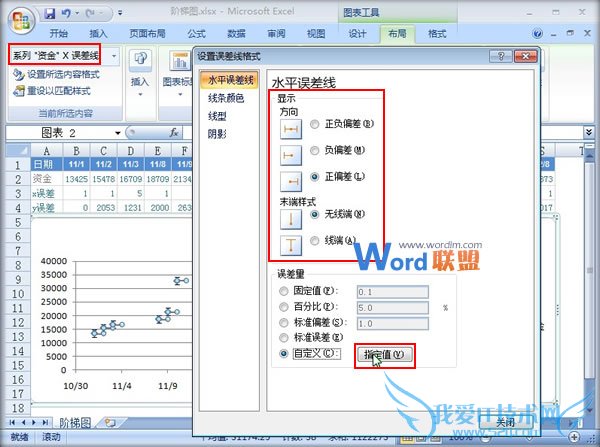Click the redo arrow icon
Screen dimensions: 600x447
90,14
